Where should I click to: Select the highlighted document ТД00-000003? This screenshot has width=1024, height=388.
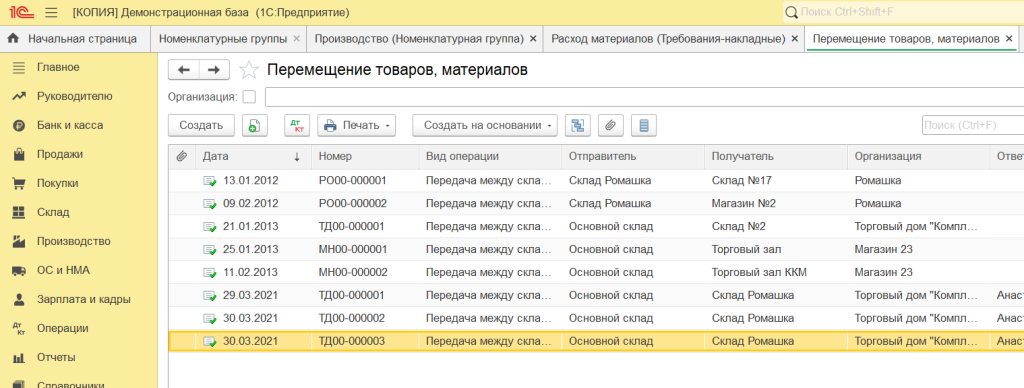pyautogui.click(x=596, y=341)
